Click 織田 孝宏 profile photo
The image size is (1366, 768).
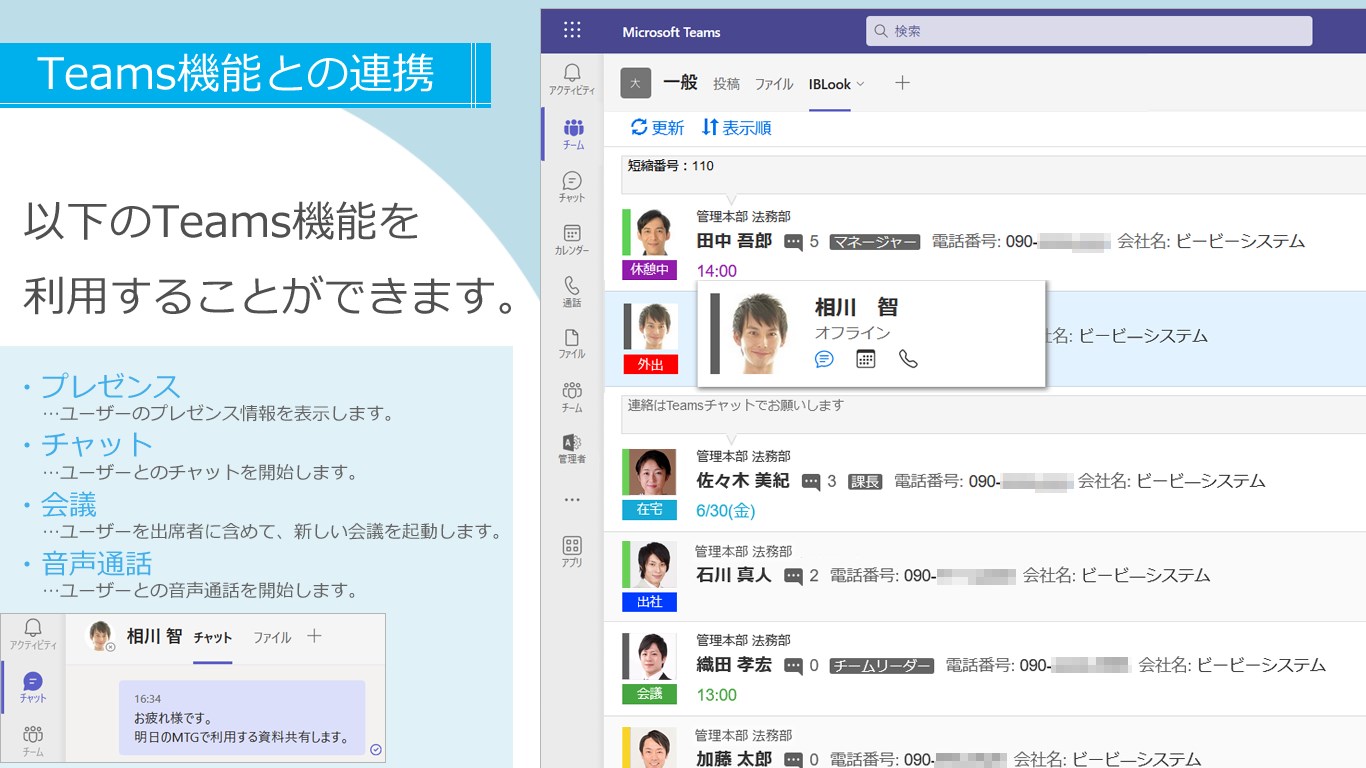[x=654, y=657]
